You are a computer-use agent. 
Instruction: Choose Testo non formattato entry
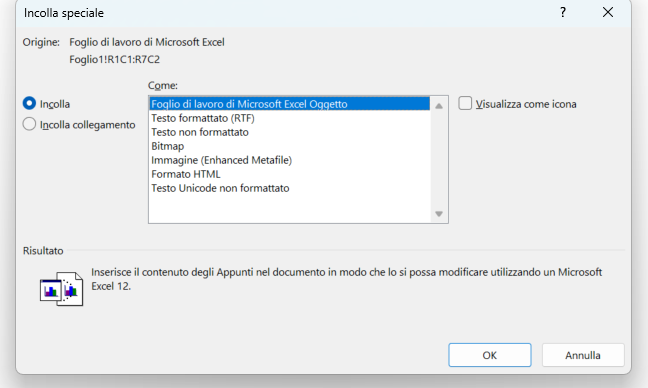289,132
